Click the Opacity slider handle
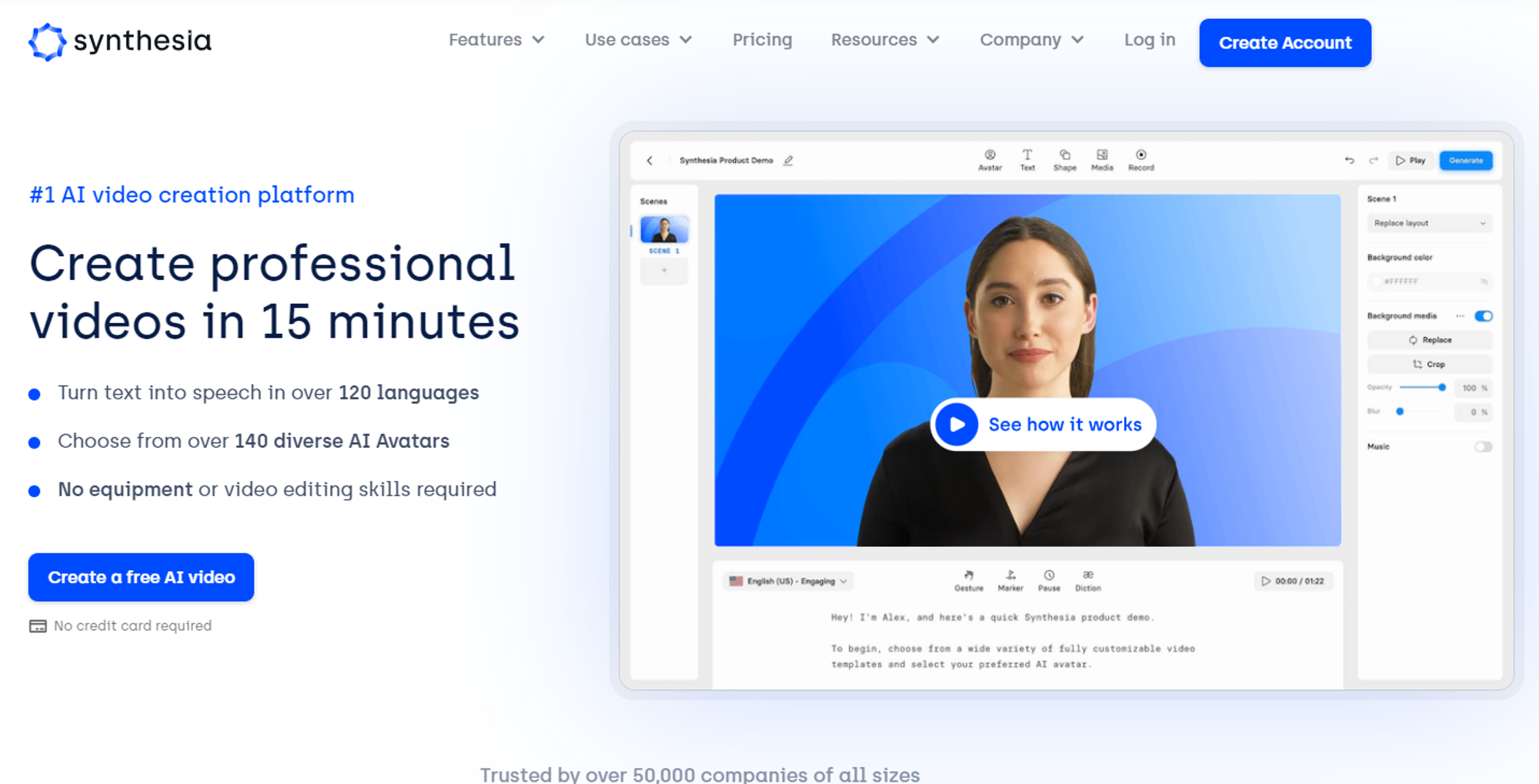 [1442, 388]
